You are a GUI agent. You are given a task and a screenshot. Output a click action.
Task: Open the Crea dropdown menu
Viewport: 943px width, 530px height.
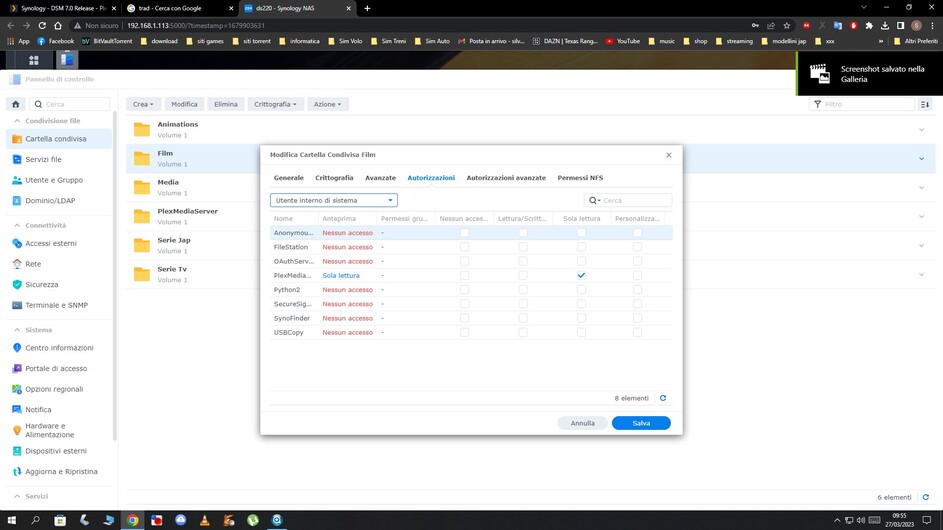tap(143, 104)
